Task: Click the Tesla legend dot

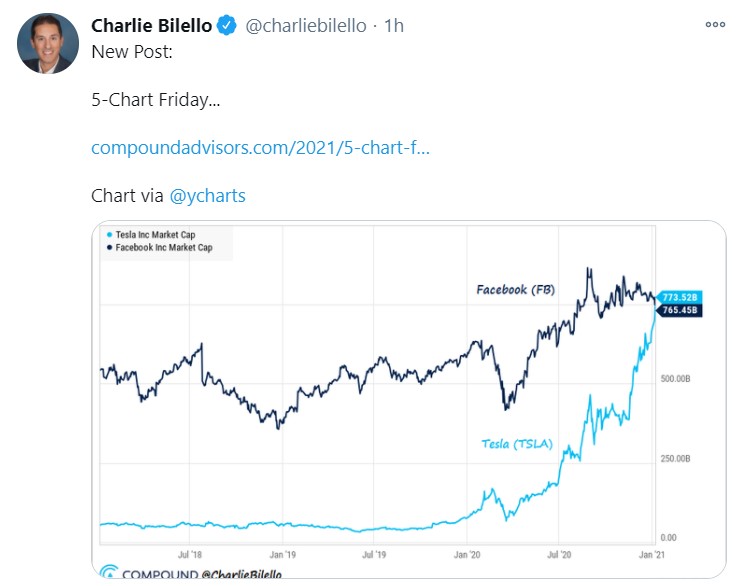Action: [109, 234]
